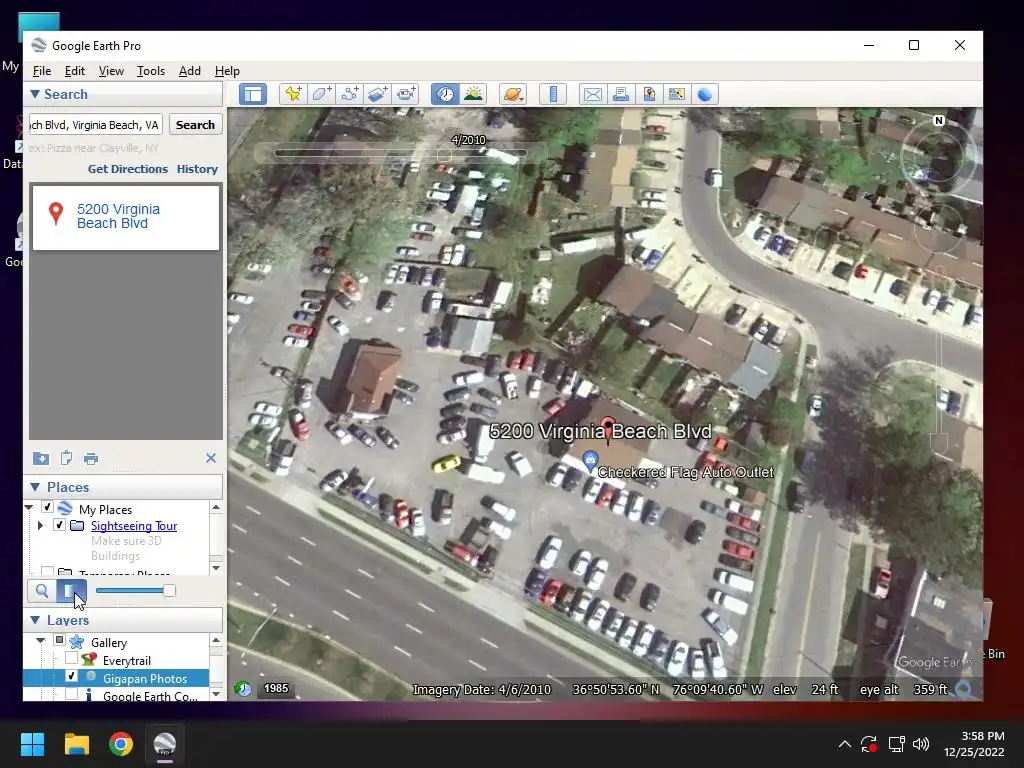Add a placemark with pushpin tool
The image size is (1024, 768).
click(293, 94)
